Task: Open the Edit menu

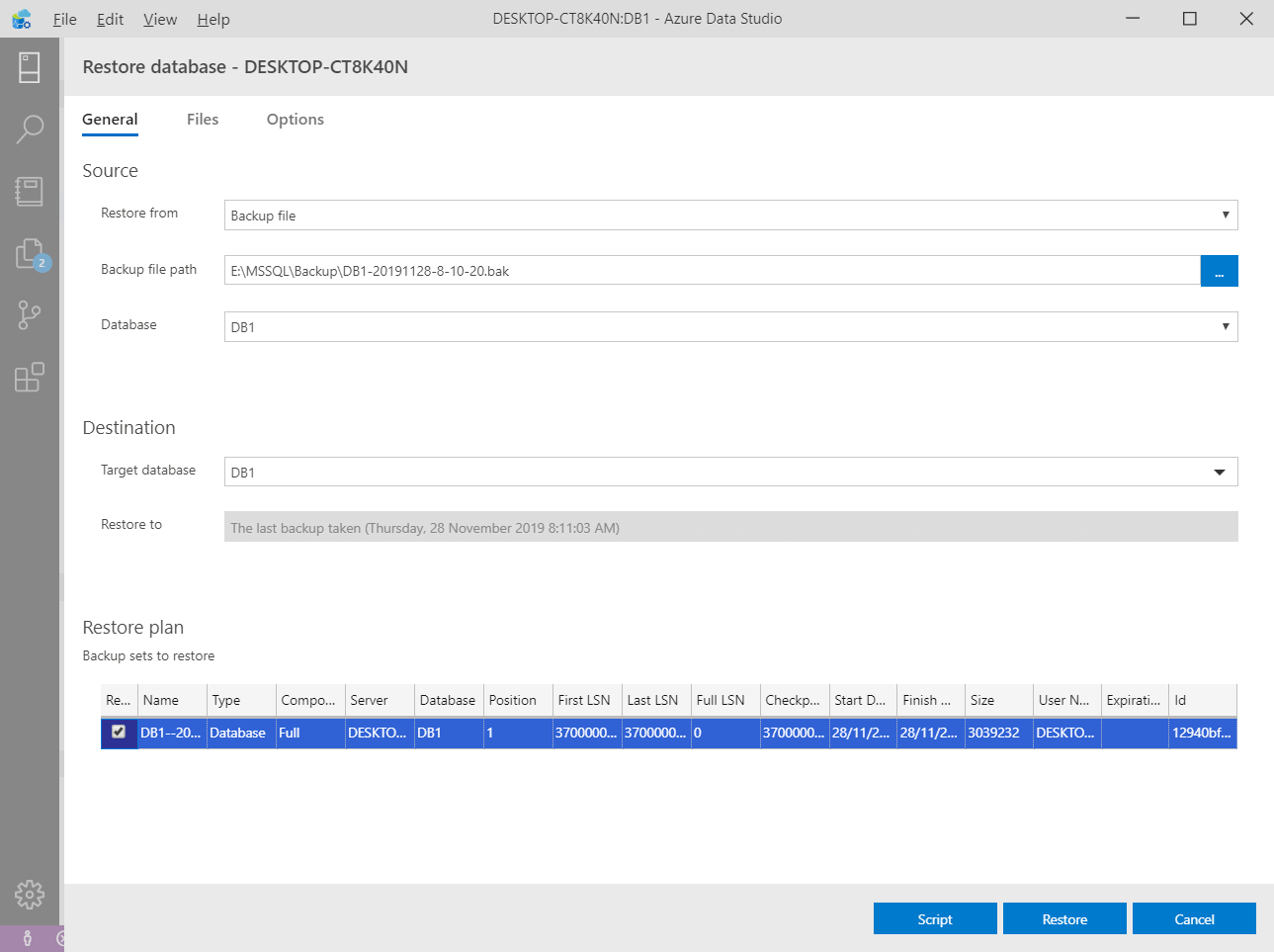Action: click(x=110, y=19)
